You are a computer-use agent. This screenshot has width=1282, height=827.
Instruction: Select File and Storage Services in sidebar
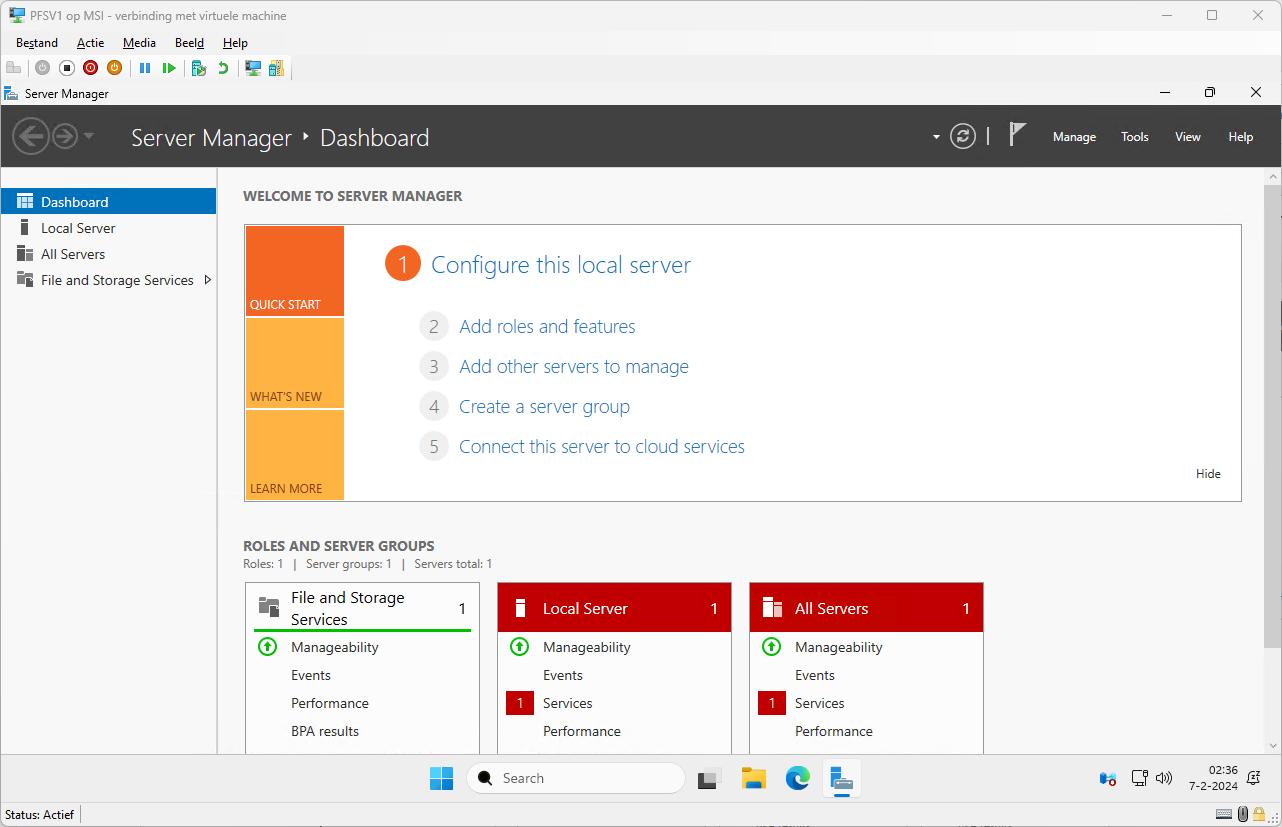tap(108, 280)
